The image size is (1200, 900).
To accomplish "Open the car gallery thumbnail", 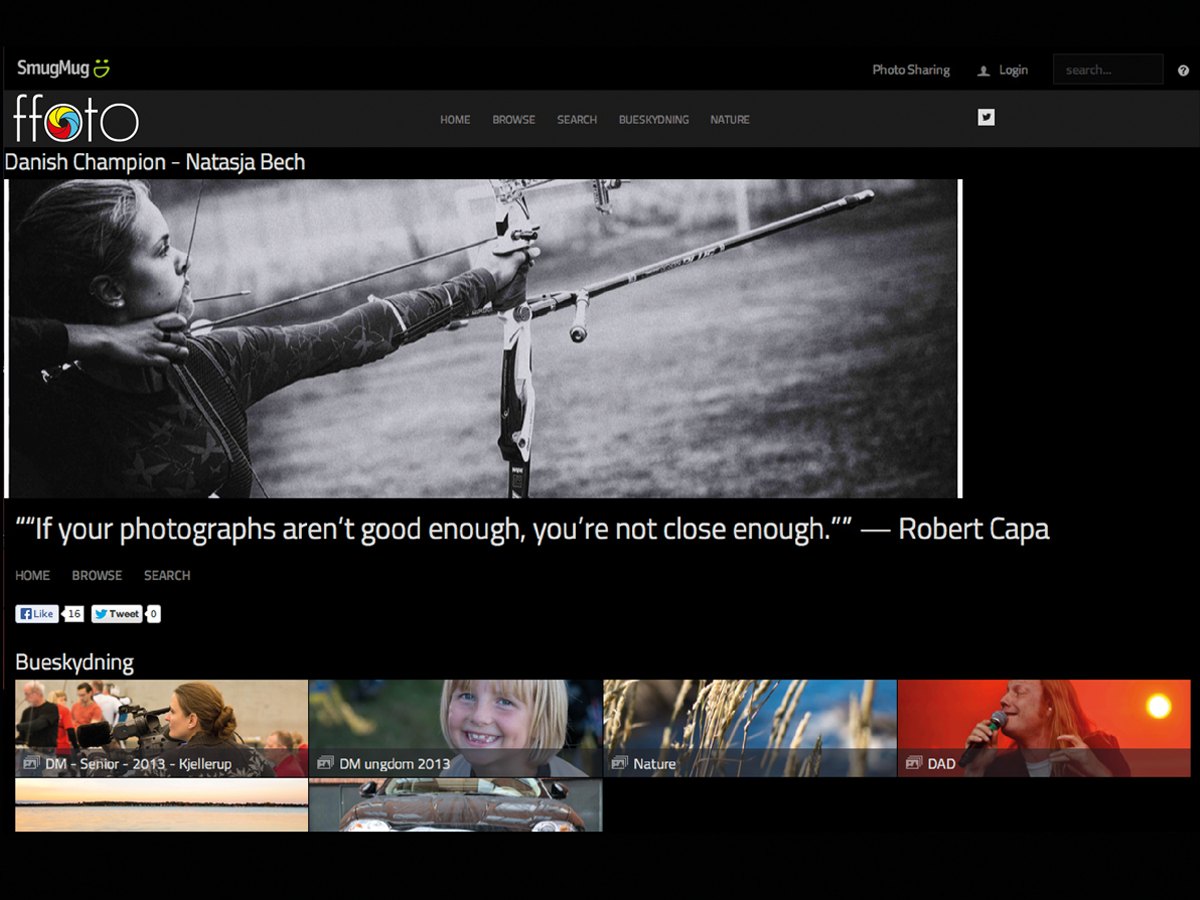I will click(456, 805).
